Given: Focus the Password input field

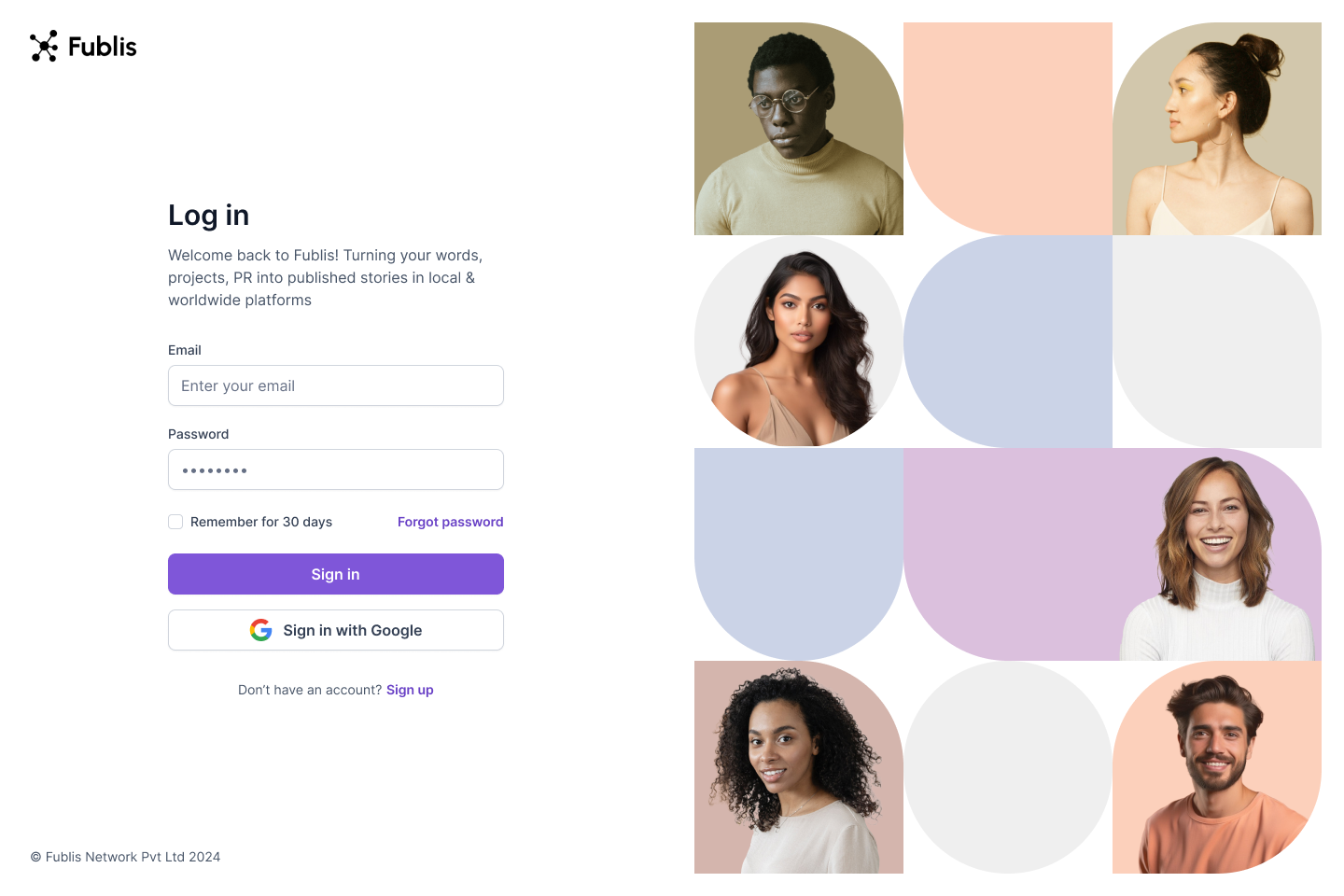Looking at the screenshot, I should [336, 469].
